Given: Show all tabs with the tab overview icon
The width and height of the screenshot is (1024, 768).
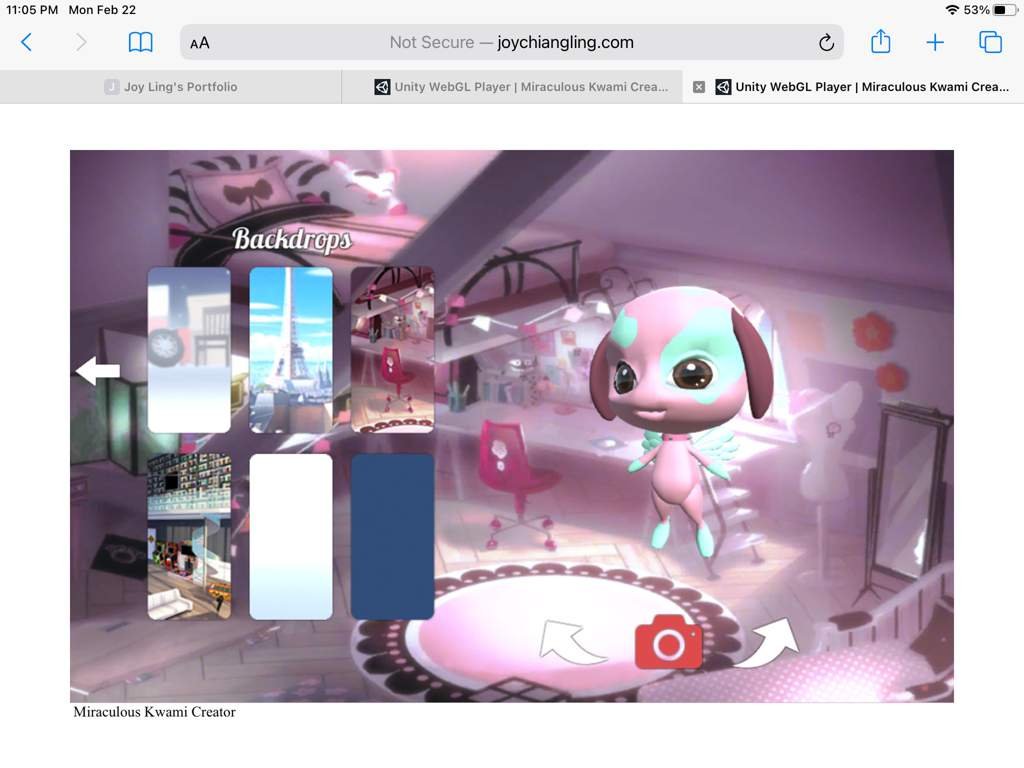Looking at the screenshot, I should pos(990,42).
